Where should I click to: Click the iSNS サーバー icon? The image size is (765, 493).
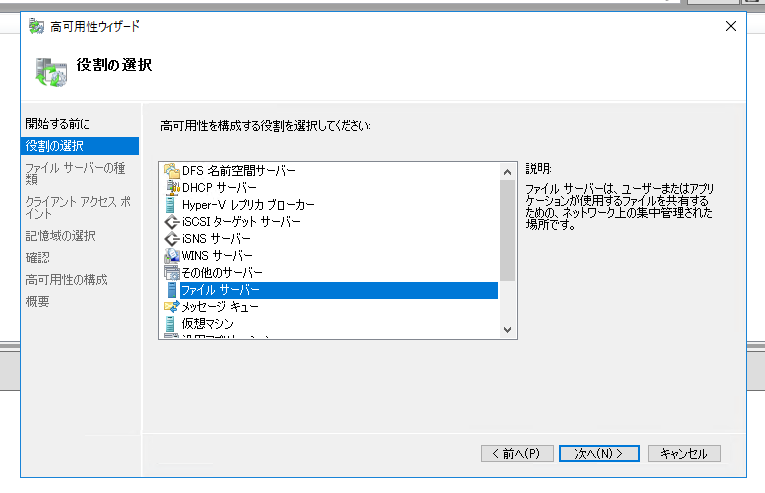[171, 239]
